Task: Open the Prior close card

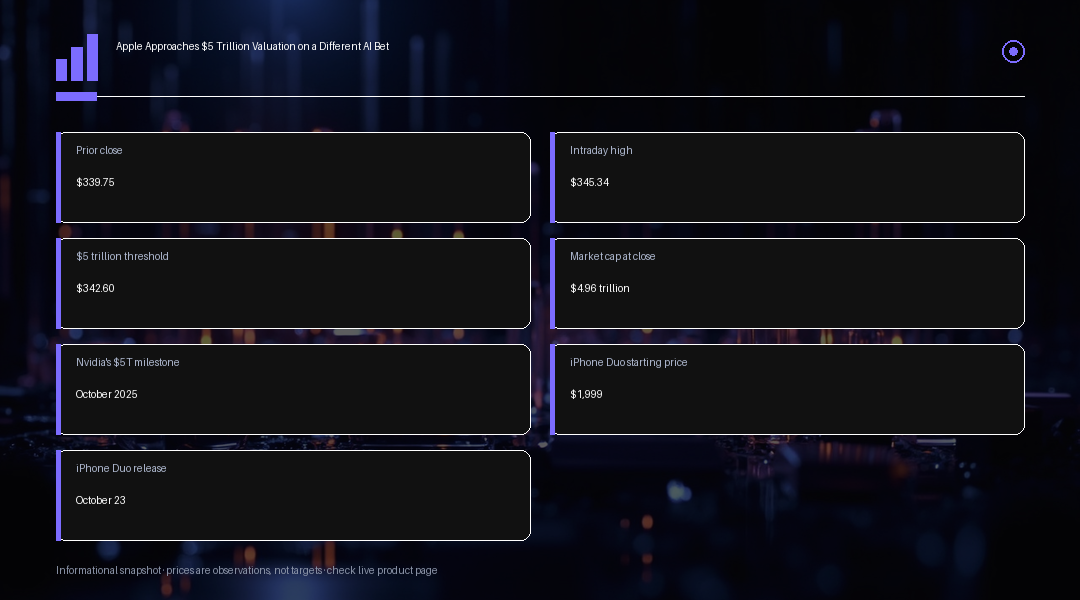Action: (x=293, y=177)
